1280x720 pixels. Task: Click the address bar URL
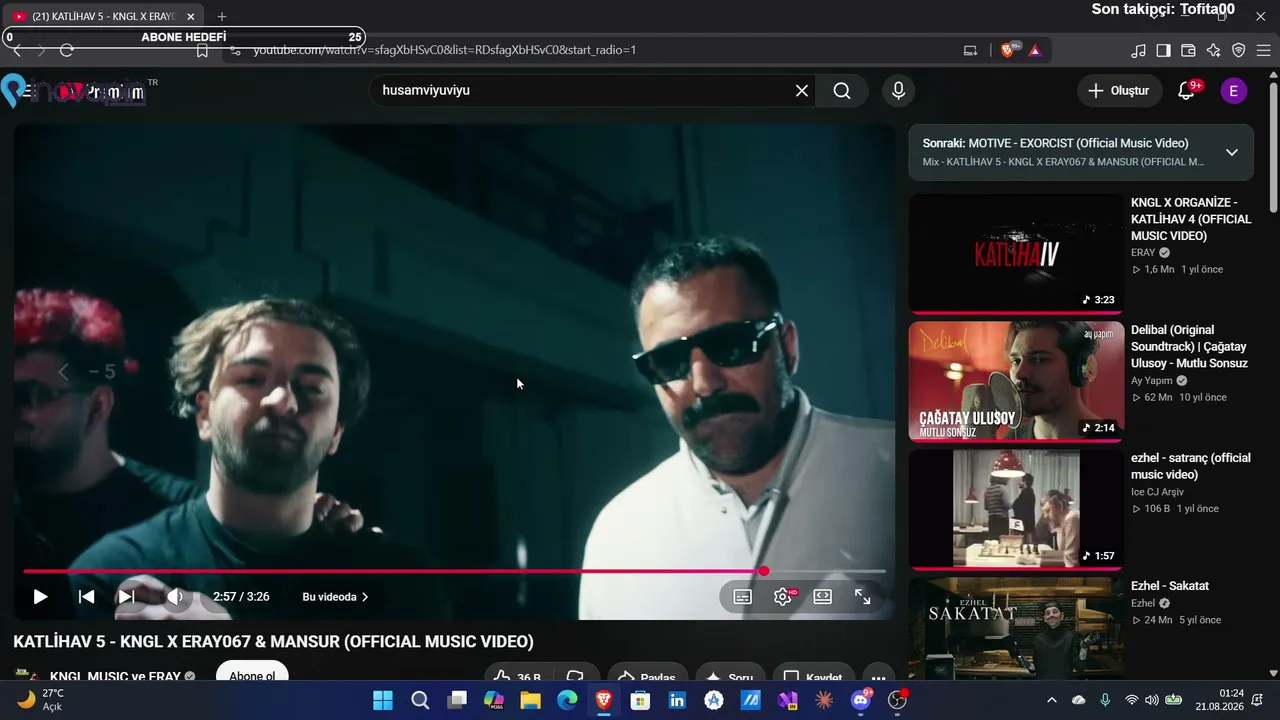click(x=445, y=50)
